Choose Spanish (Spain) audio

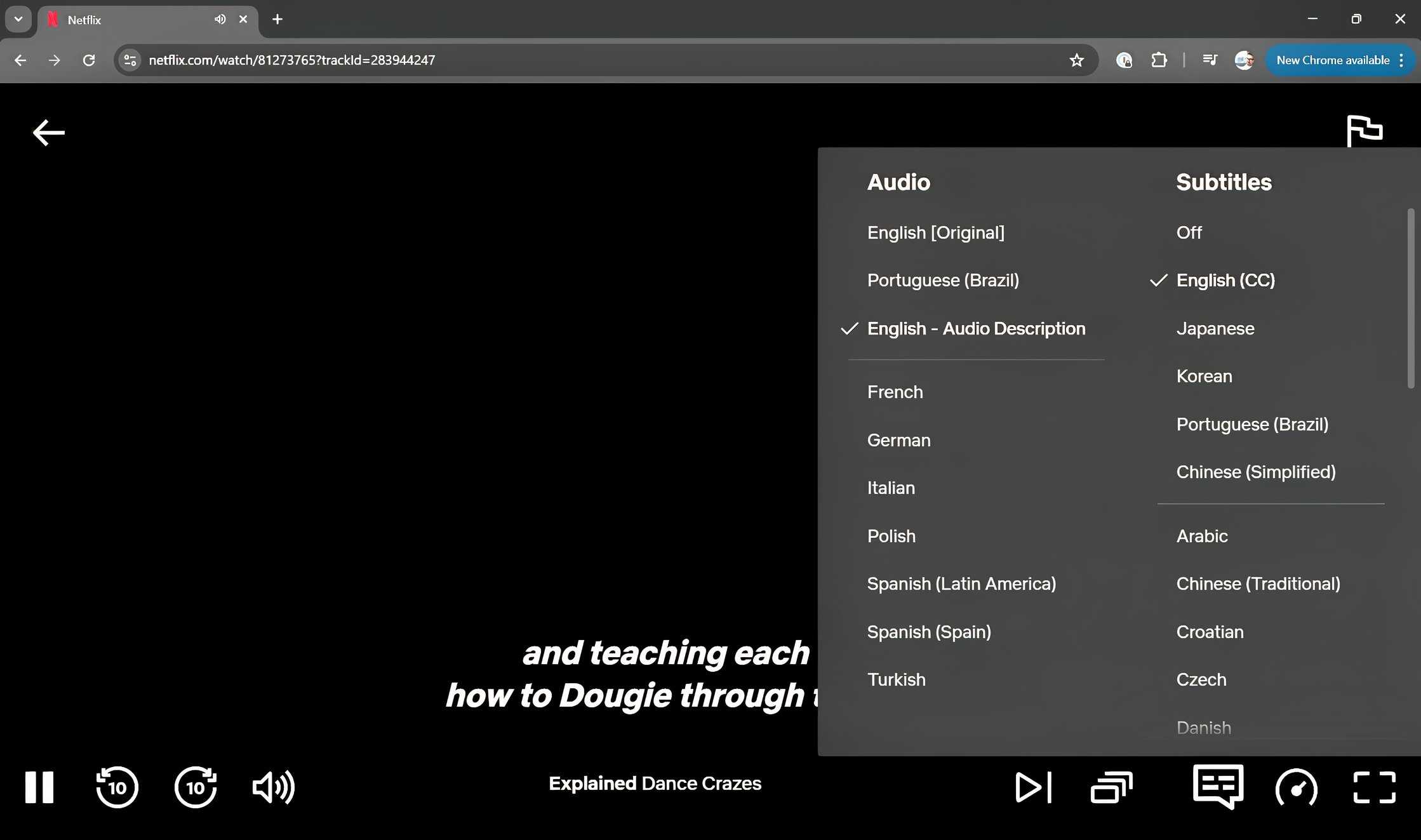(x=929, y=632)
